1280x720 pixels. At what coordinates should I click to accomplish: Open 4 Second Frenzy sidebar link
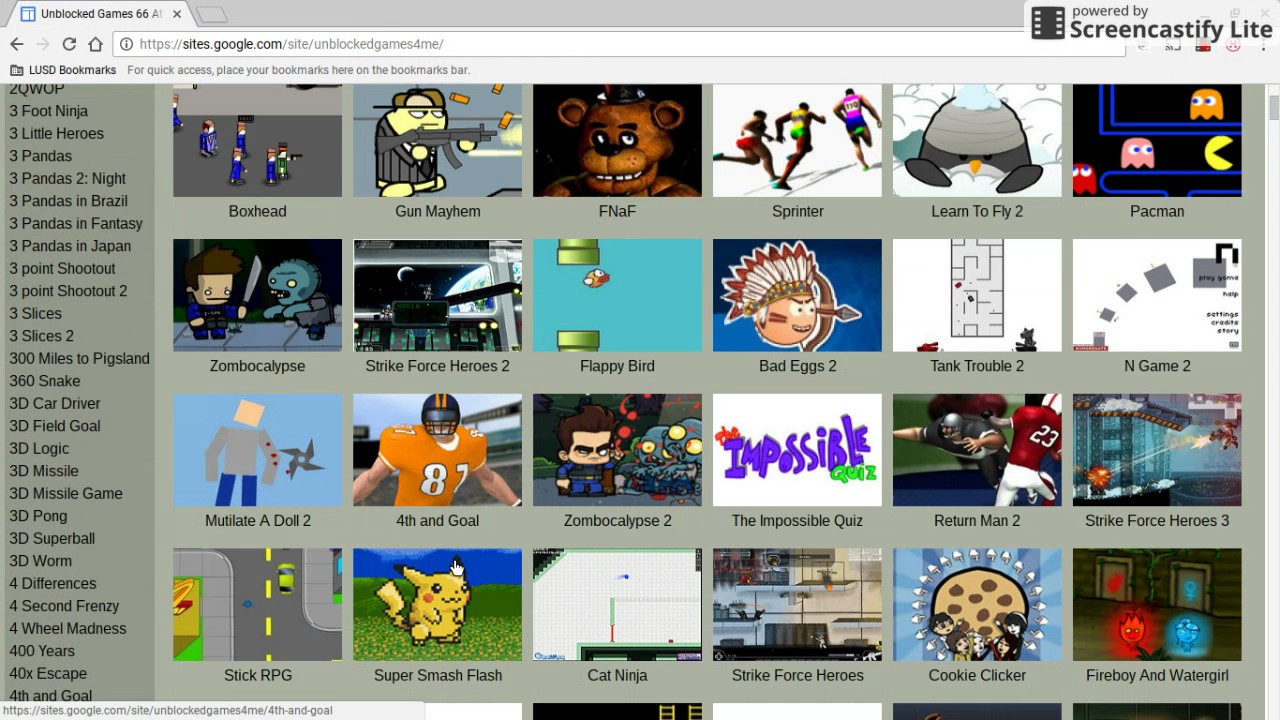[64, 606]
